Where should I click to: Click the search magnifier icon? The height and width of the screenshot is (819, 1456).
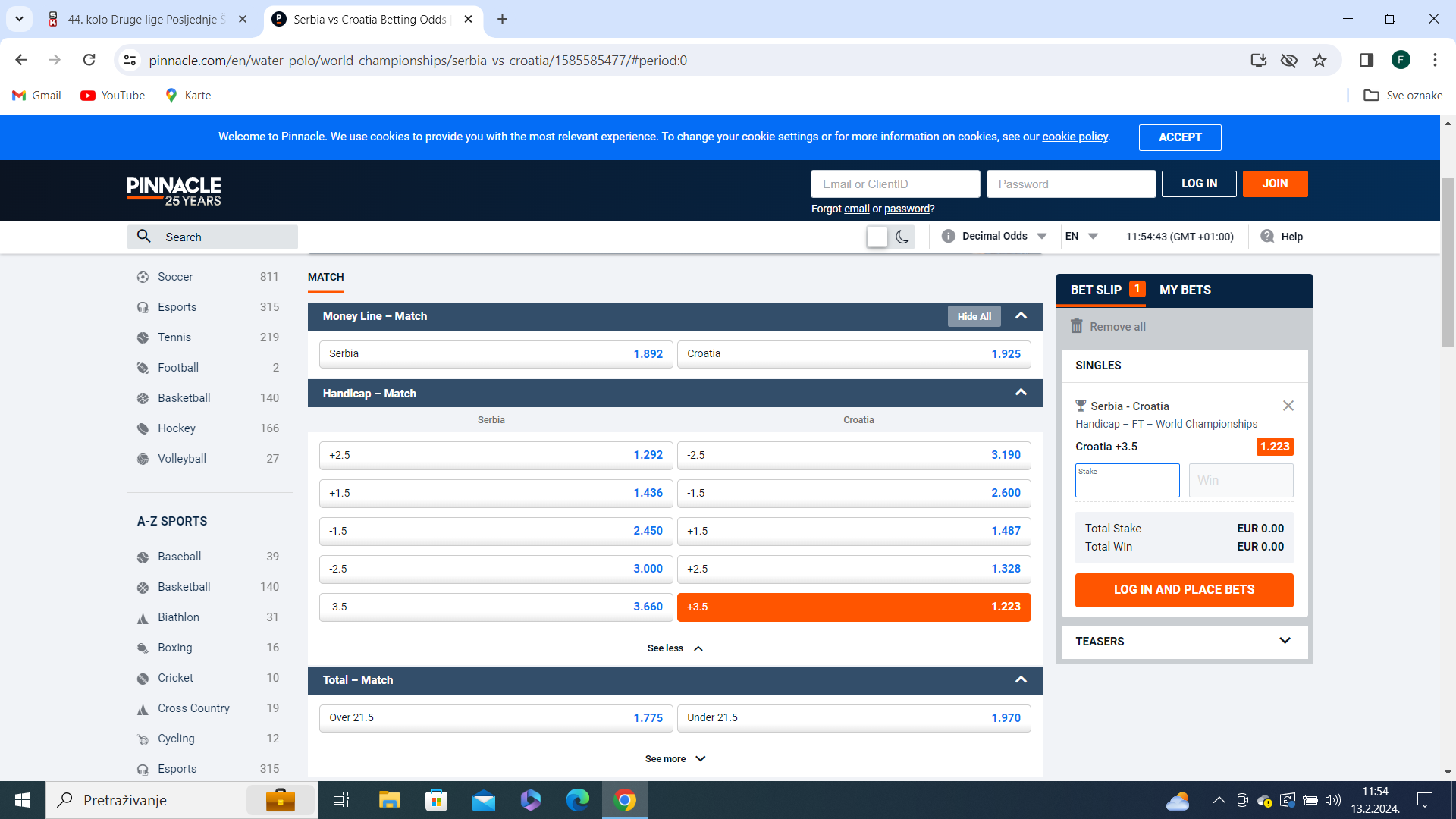144,237
